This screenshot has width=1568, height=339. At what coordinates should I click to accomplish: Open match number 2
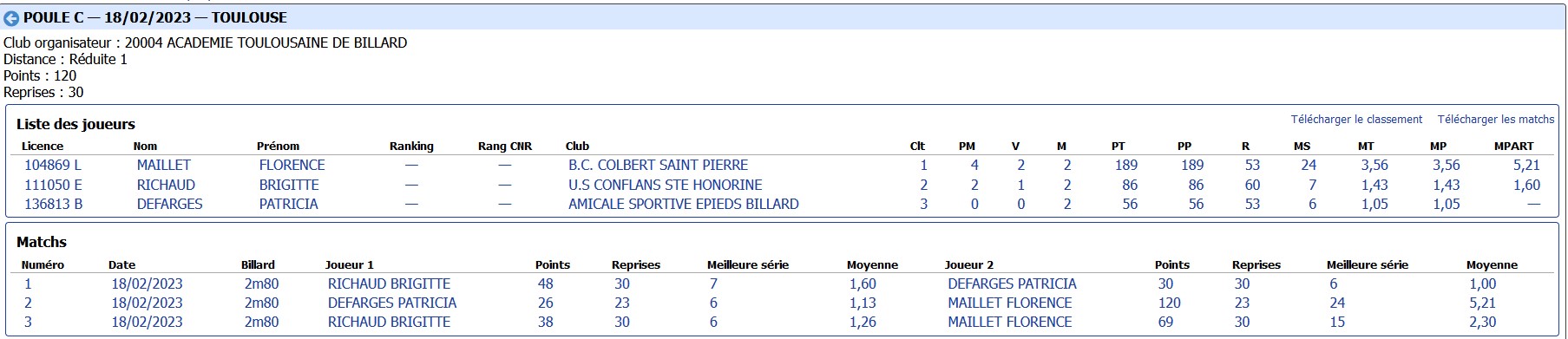(x=28, y=303)
